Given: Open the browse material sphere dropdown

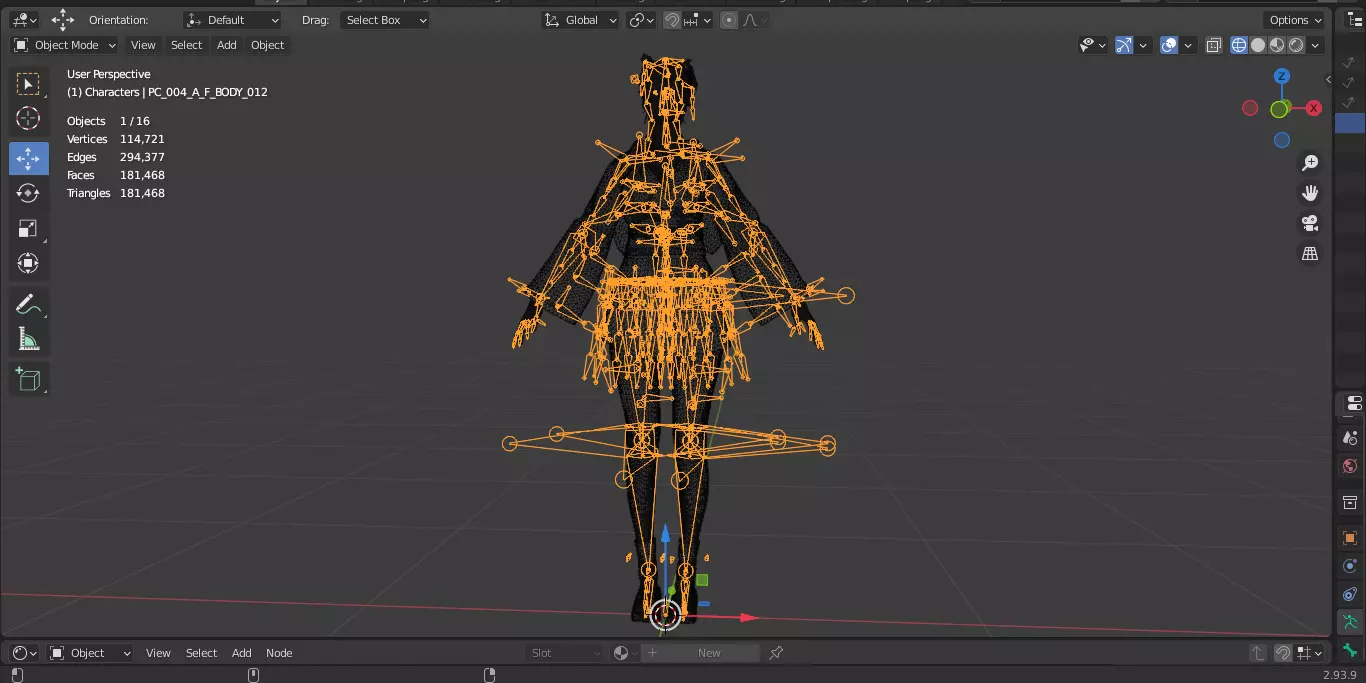Looking at the screenshot, I should pos(626,653).
